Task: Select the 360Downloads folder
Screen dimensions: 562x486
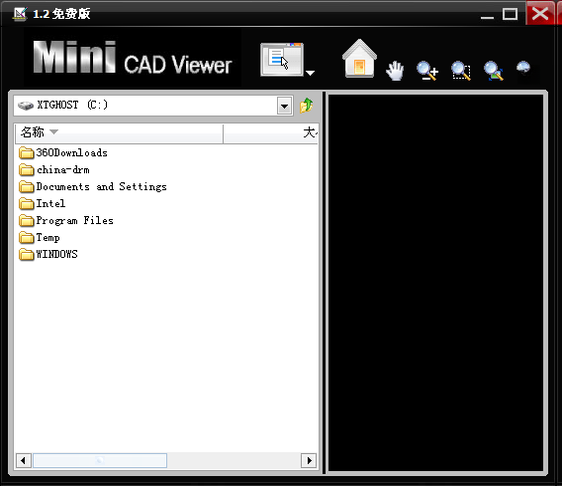Action: 63,153
